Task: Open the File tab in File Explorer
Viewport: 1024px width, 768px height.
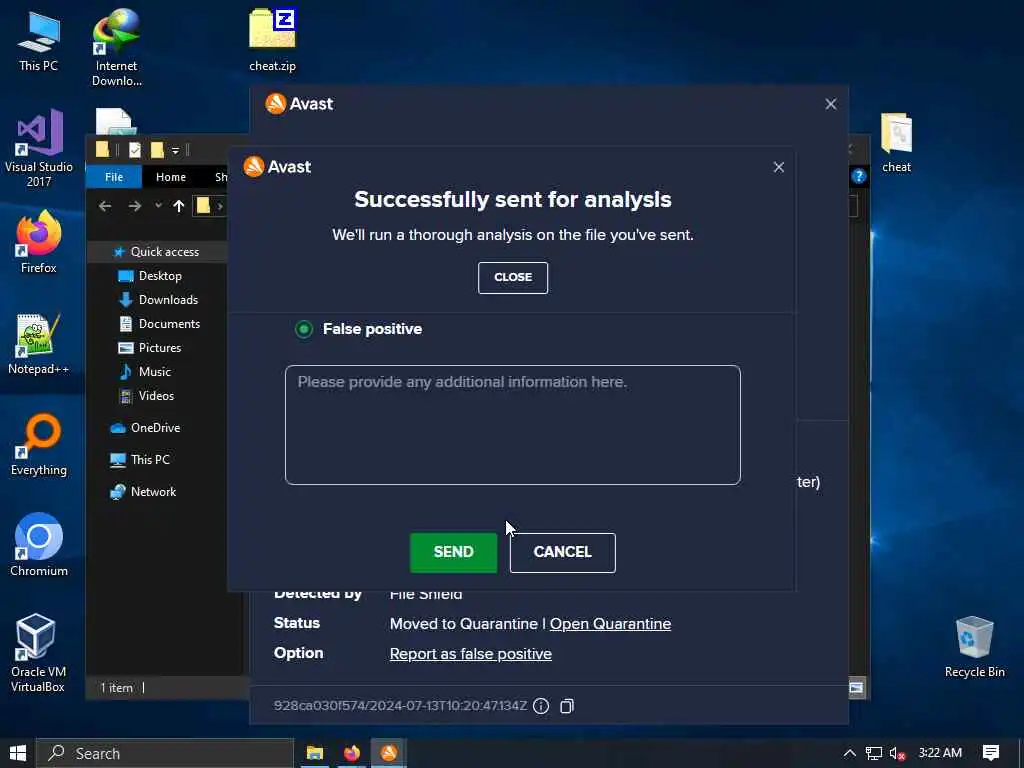Action: (114, 177)
